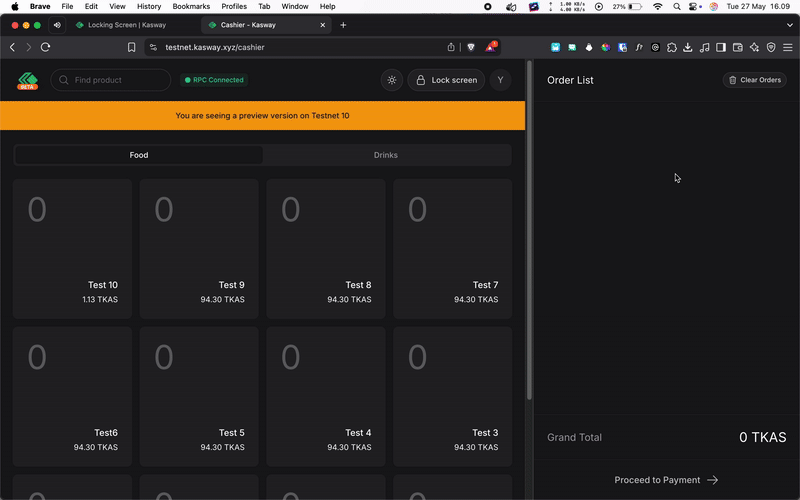Click the Find product search field
The width and height of the screenshot is (800, 500).
111,80
